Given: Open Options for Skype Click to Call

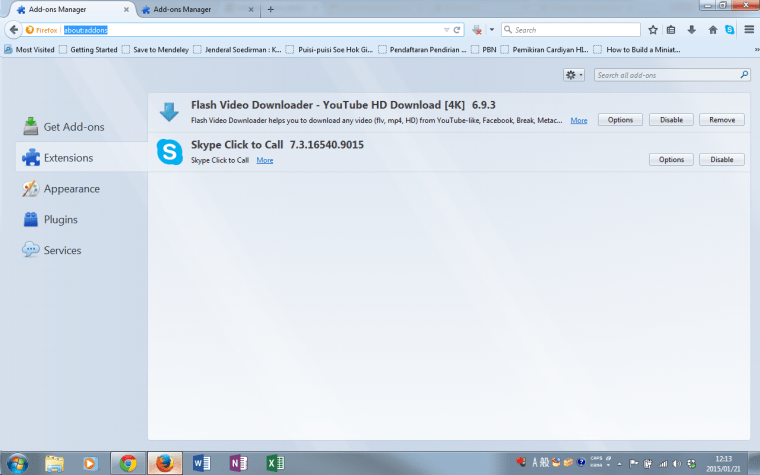Looking at the screenshot, I should 671,159.
